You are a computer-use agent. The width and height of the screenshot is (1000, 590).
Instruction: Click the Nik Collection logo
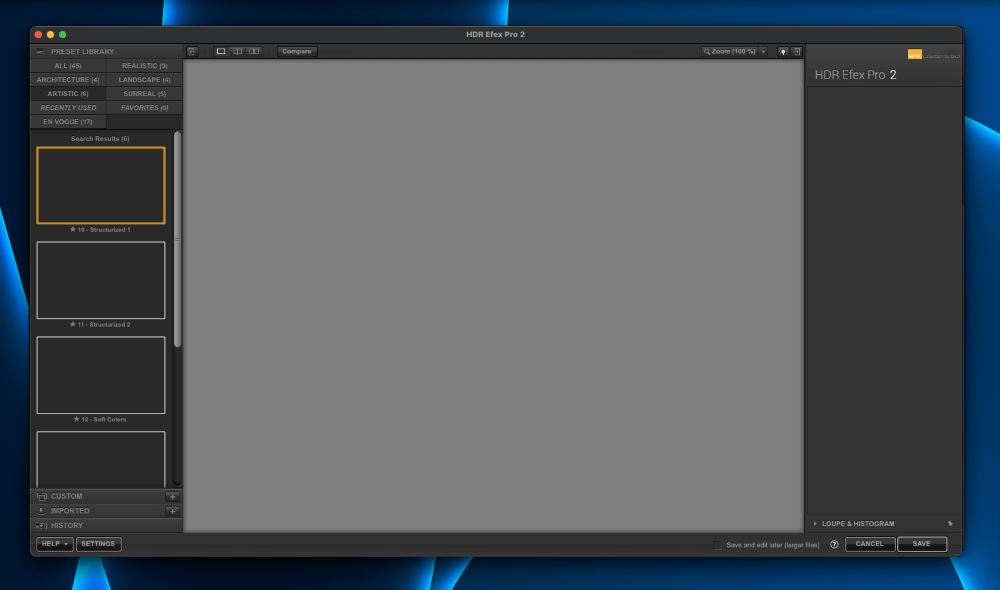915,55
